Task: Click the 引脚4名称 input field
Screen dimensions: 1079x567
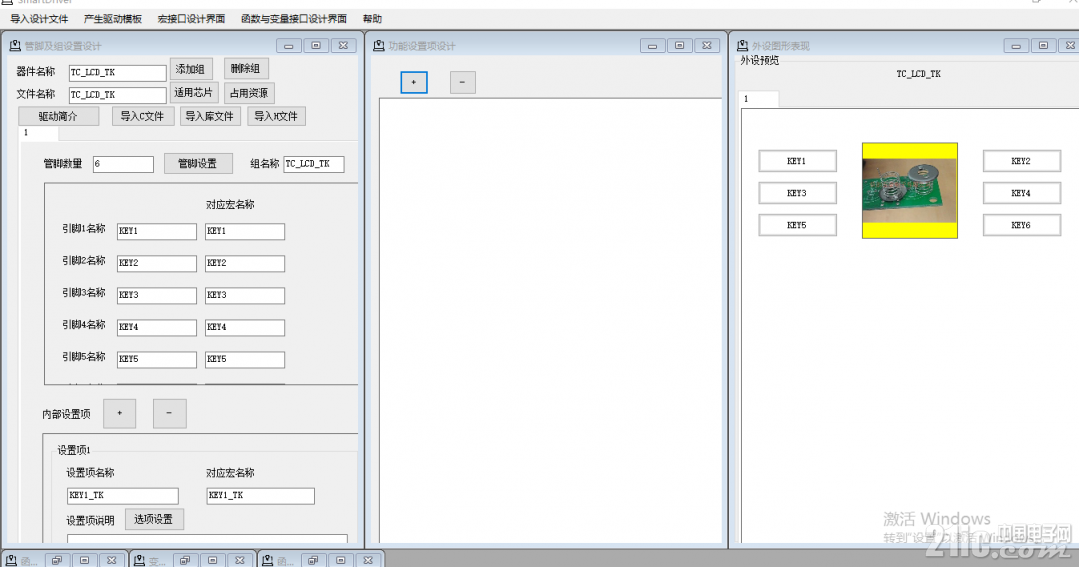Action: point(157,327)
